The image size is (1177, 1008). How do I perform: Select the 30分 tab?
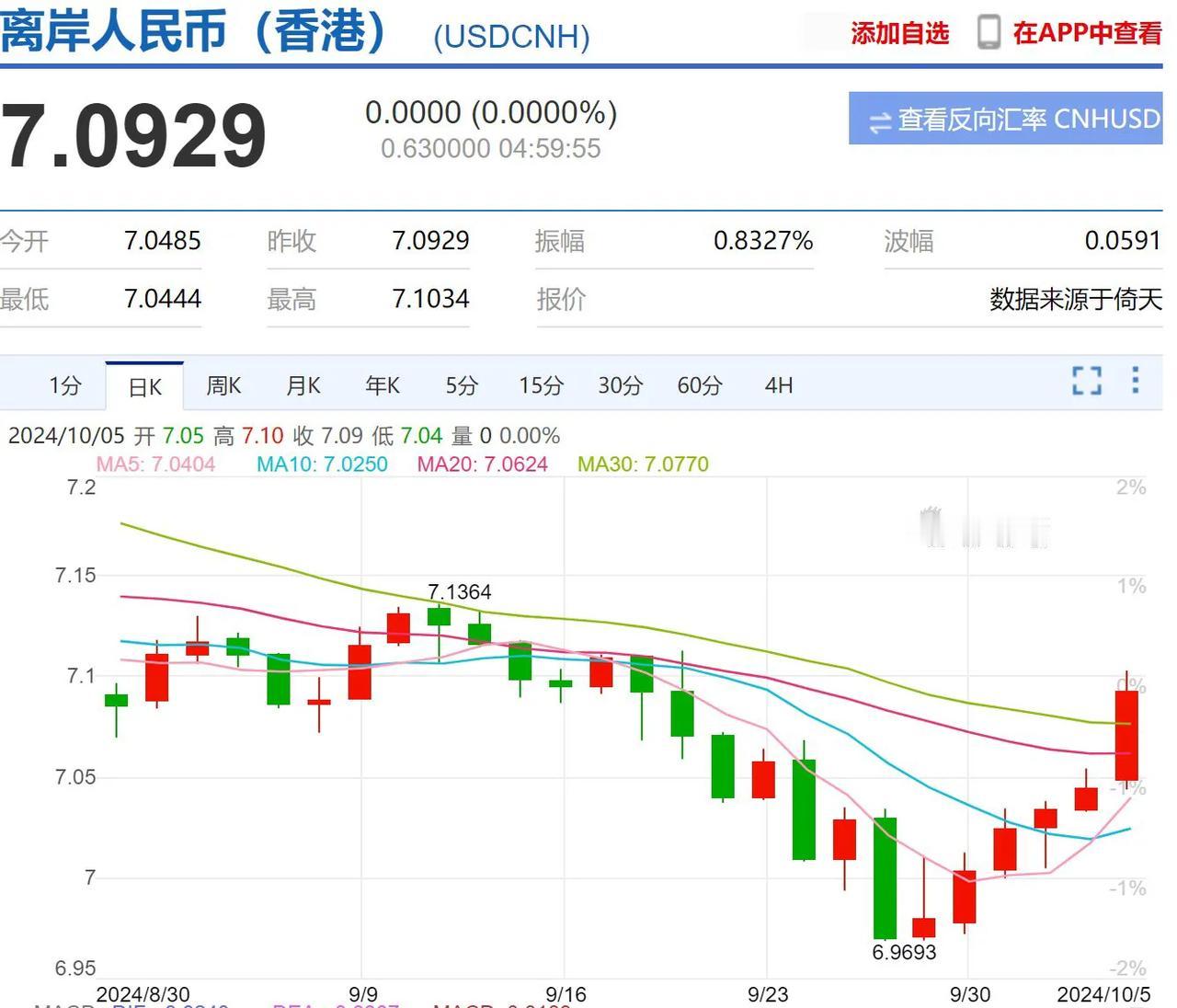coord(621,385)
